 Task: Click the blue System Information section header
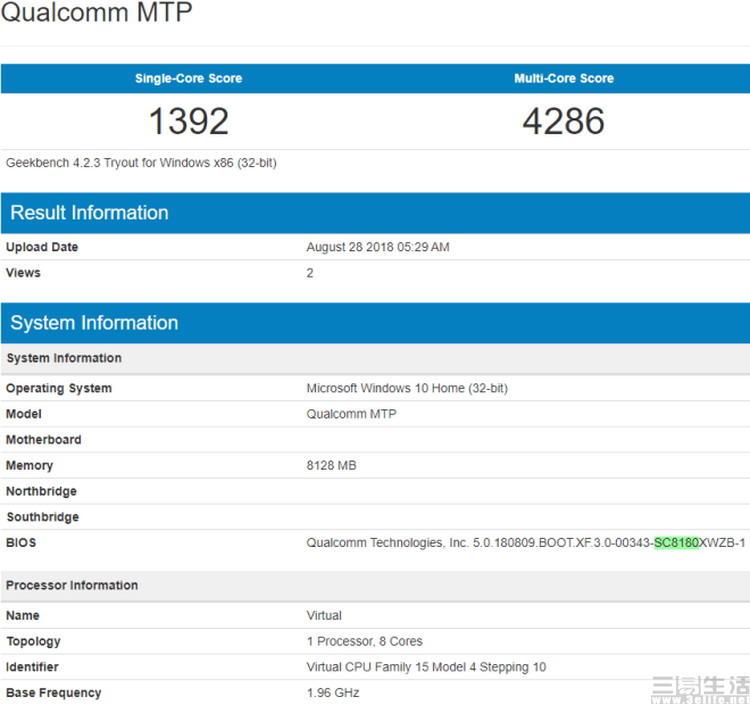[94, 323]
